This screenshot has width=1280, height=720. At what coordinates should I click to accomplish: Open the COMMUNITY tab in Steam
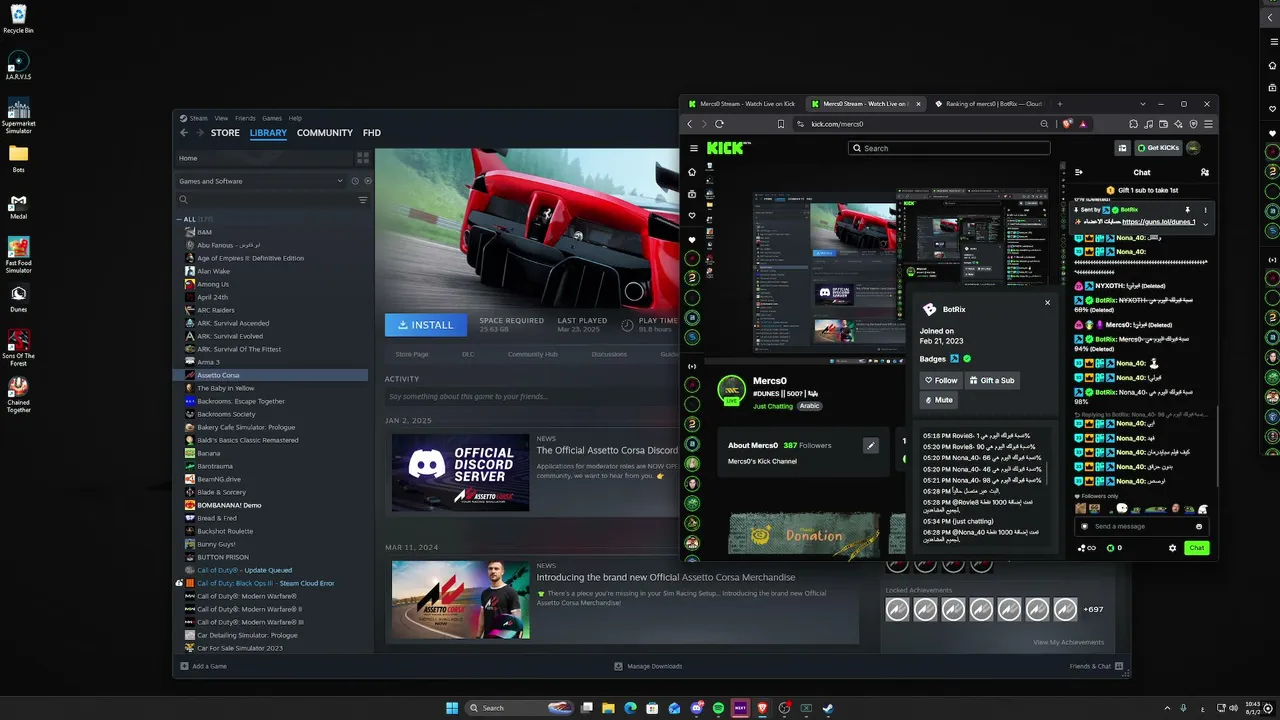325,133
